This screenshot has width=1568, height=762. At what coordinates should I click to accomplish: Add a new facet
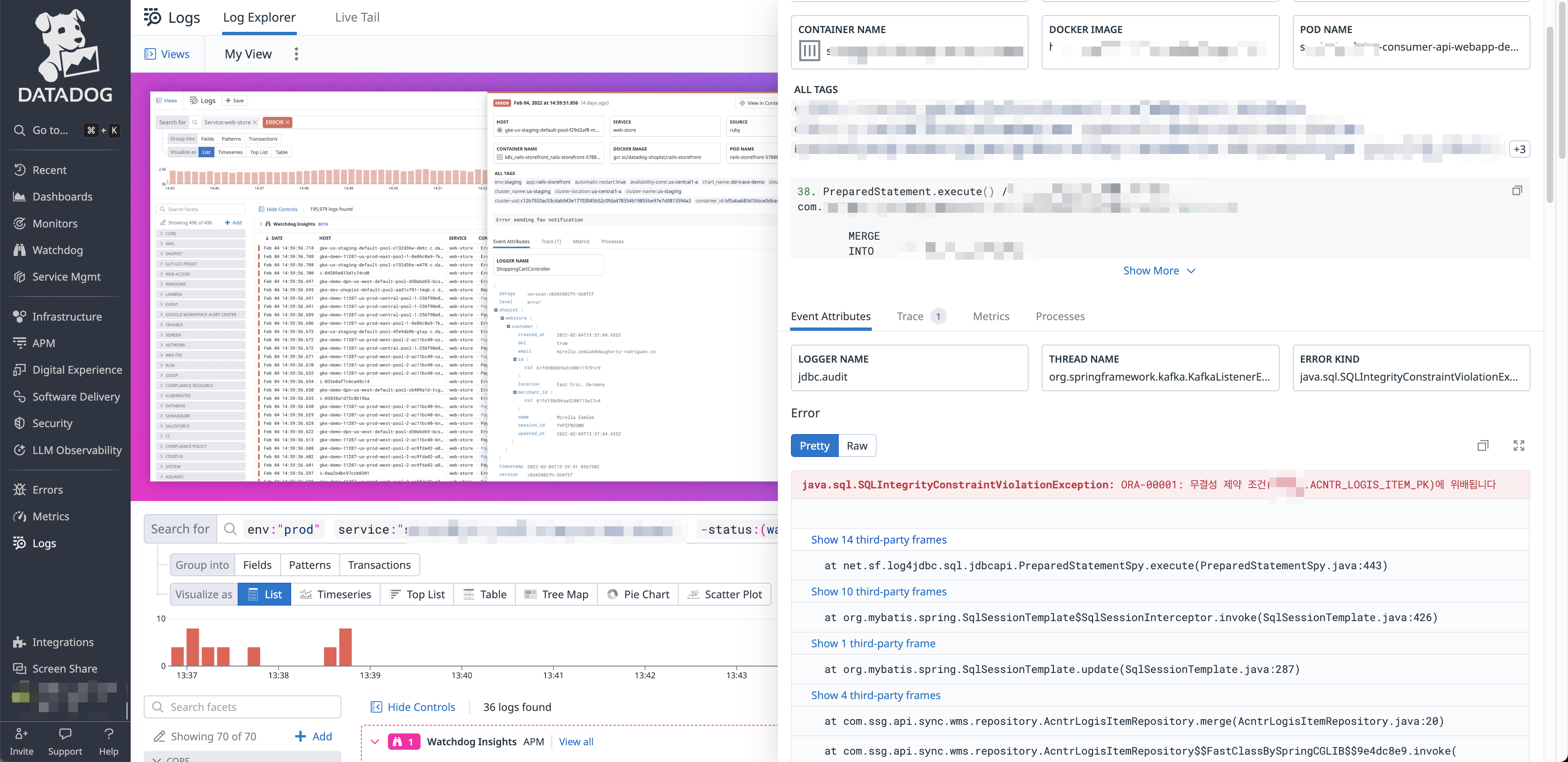click(314, 736)
